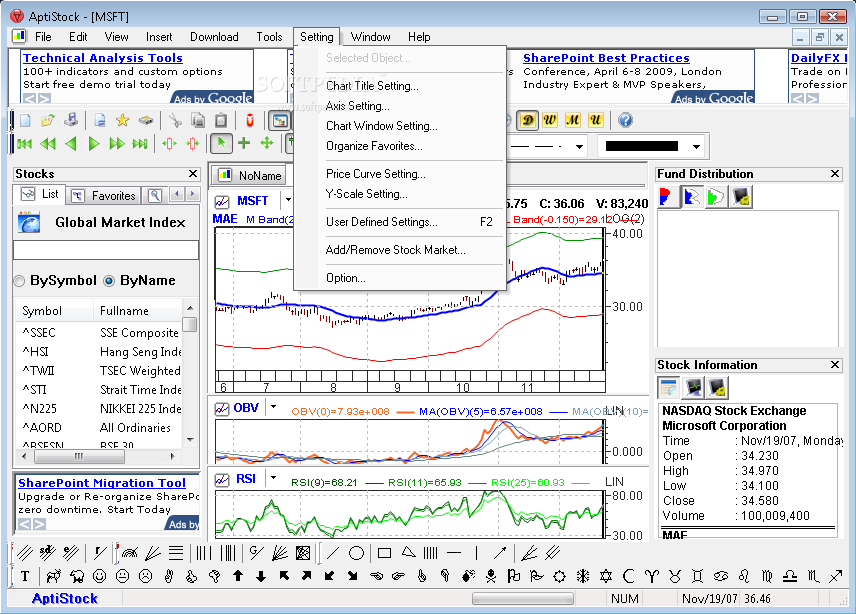Jump to last record with green arrow
Screen dimensions: 856x614
(140, 144)
